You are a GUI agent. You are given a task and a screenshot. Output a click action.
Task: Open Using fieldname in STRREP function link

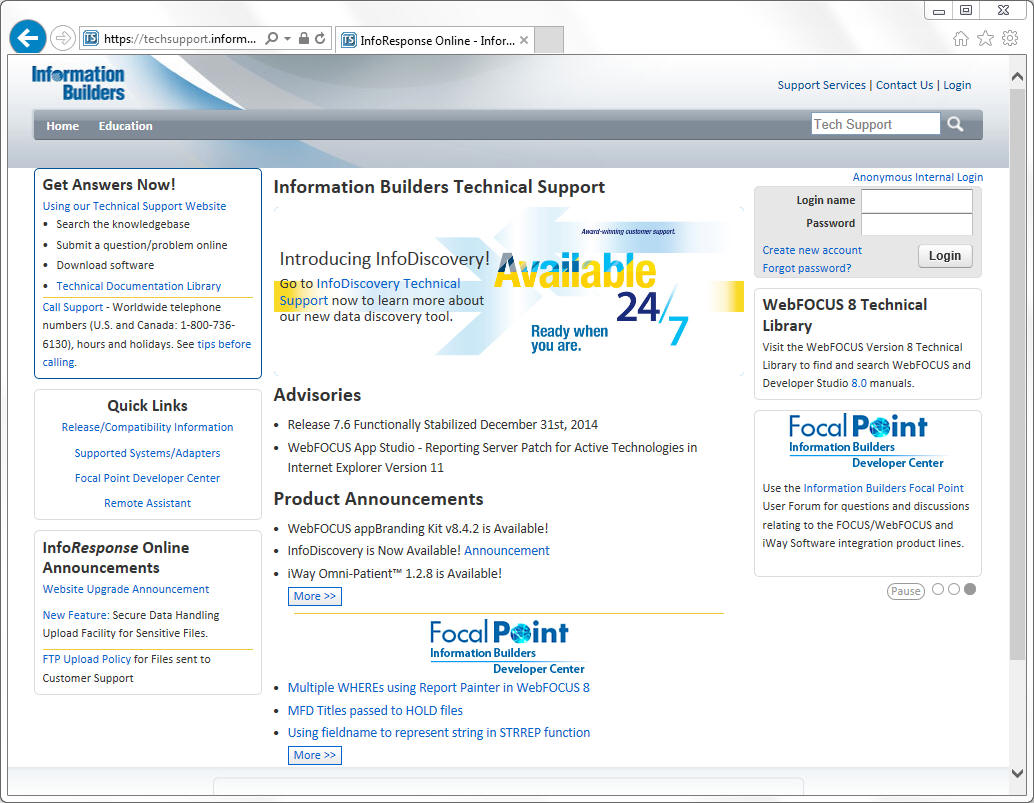(x=439, y=732)
